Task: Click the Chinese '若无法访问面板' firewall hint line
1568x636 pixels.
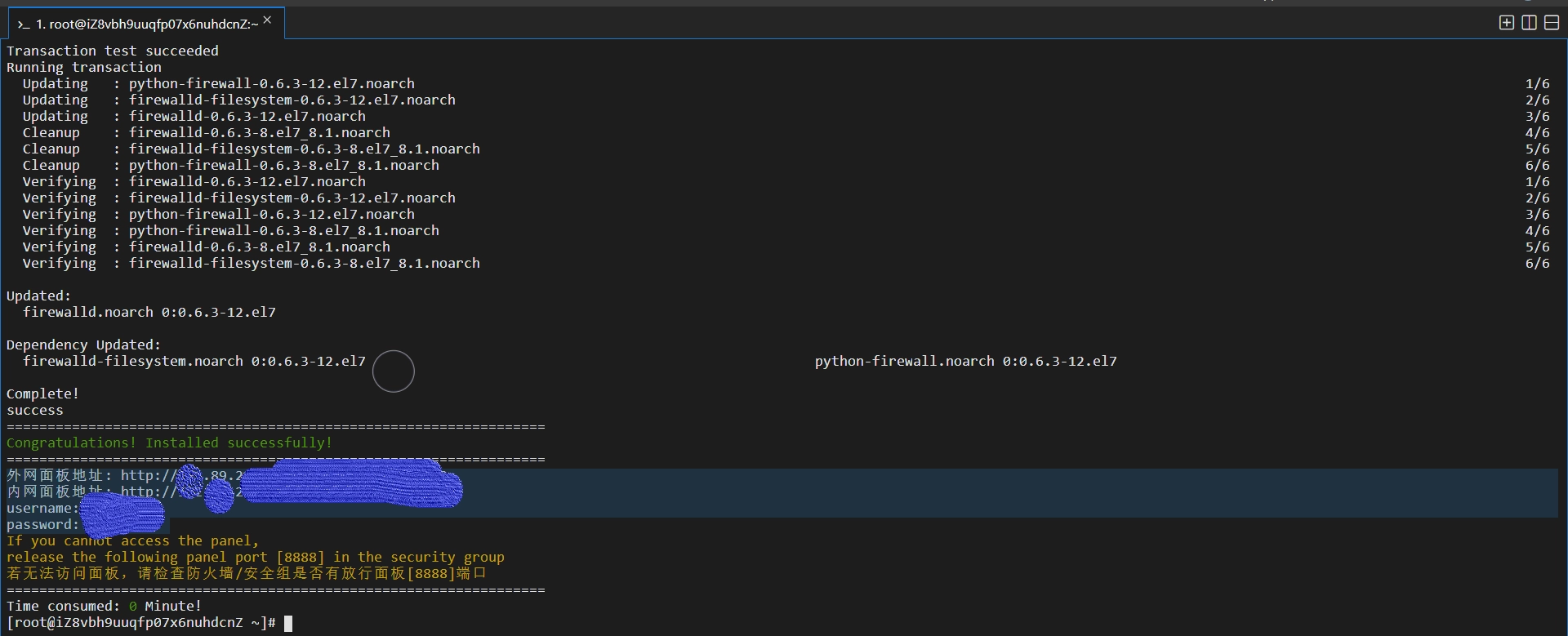Action: [247, 573]
